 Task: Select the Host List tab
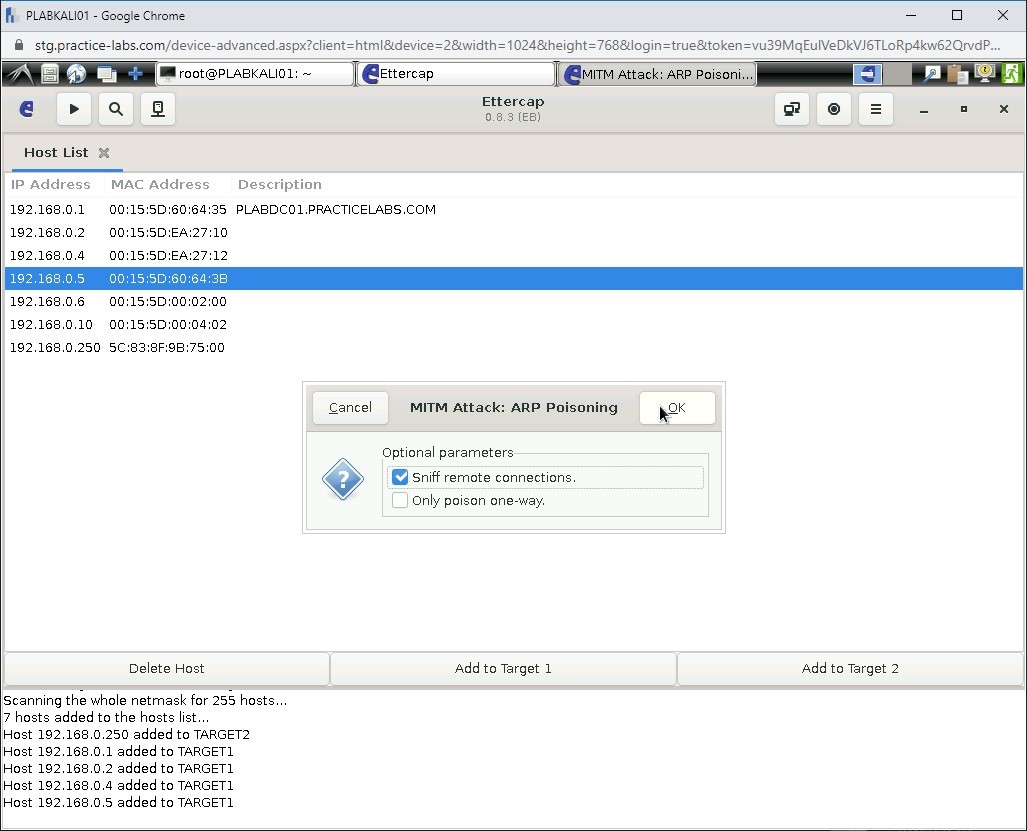55,152
